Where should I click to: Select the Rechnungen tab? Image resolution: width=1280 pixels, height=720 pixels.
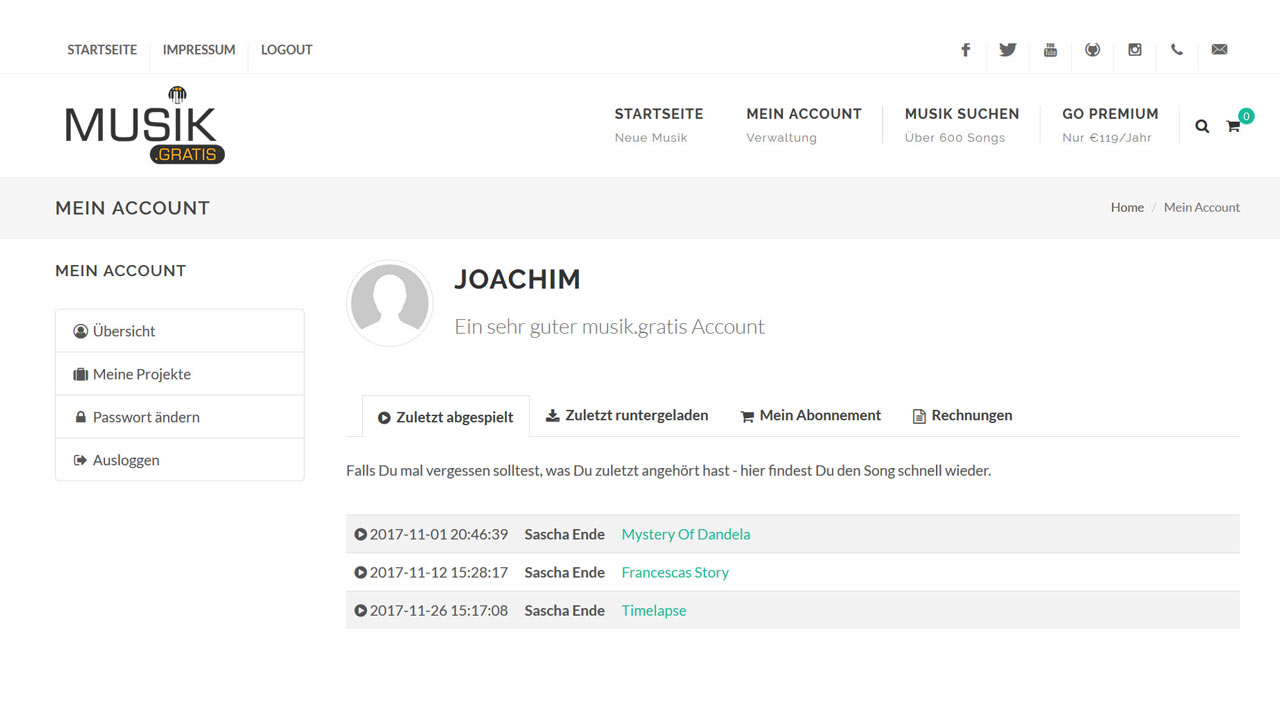[x=962, y=416]
